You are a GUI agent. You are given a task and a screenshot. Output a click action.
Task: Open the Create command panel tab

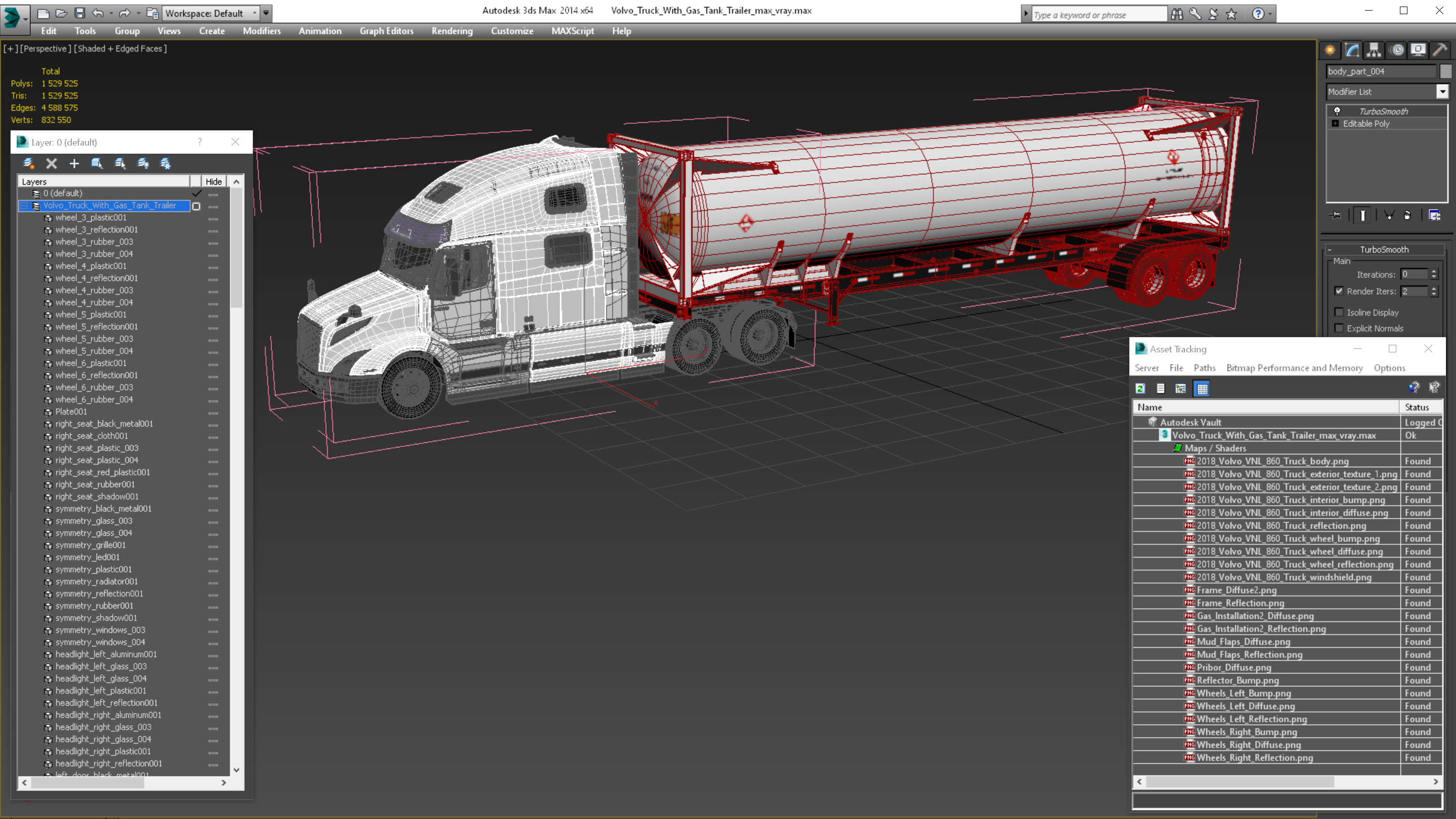pos(1330,51)
